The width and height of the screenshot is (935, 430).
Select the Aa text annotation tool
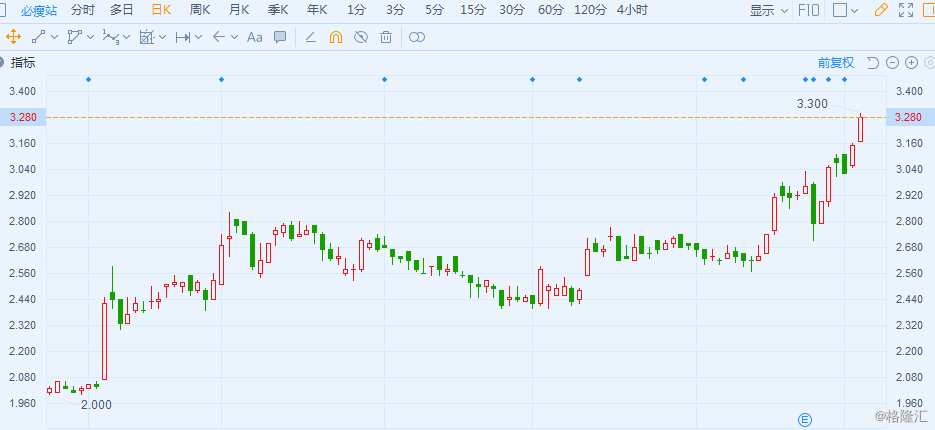[x=255, y=37]
